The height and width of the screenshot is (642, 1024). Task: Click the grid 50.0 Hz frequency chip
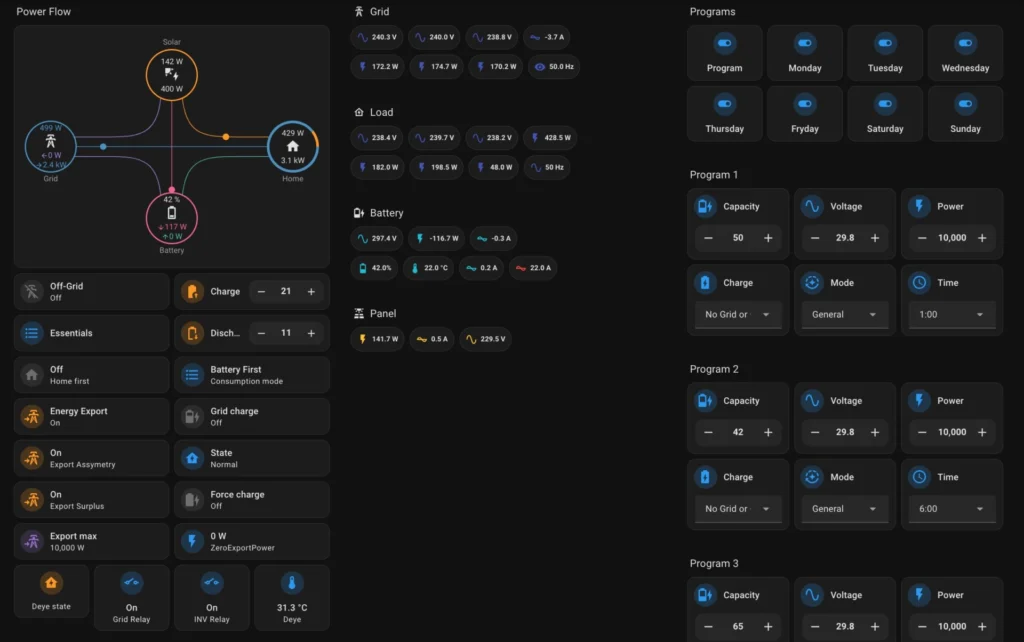pyautogui.click(x=554, y=67)
